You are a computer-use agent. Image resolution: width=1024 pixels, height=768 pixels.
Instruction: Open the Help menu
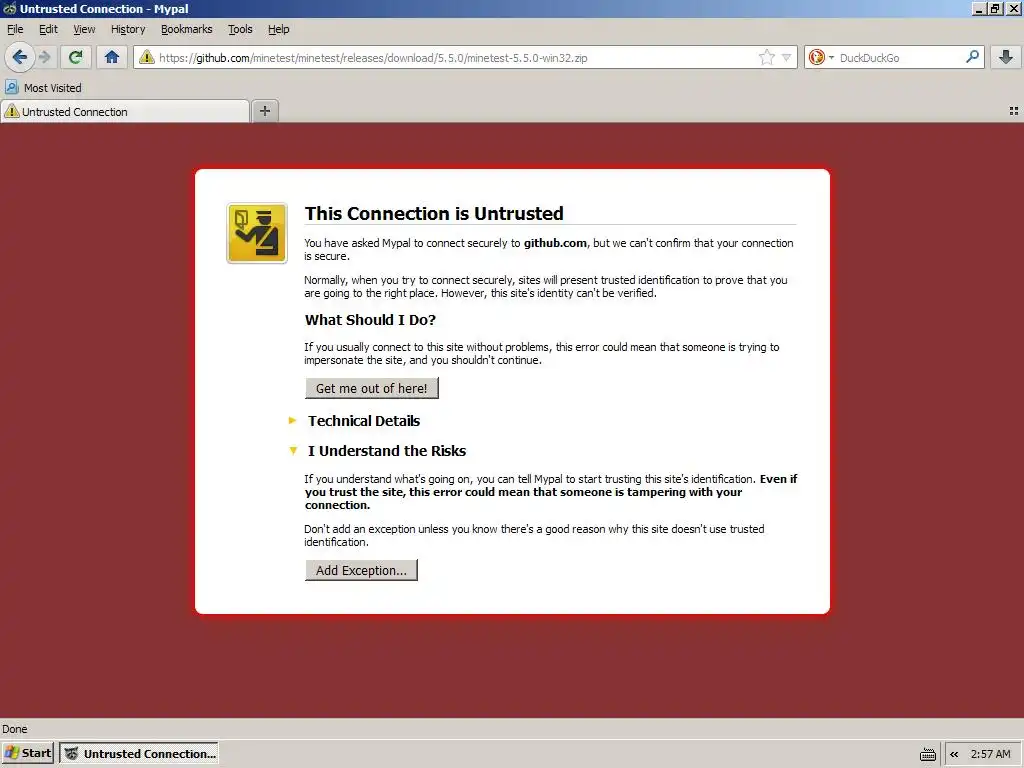click(279, 29)
